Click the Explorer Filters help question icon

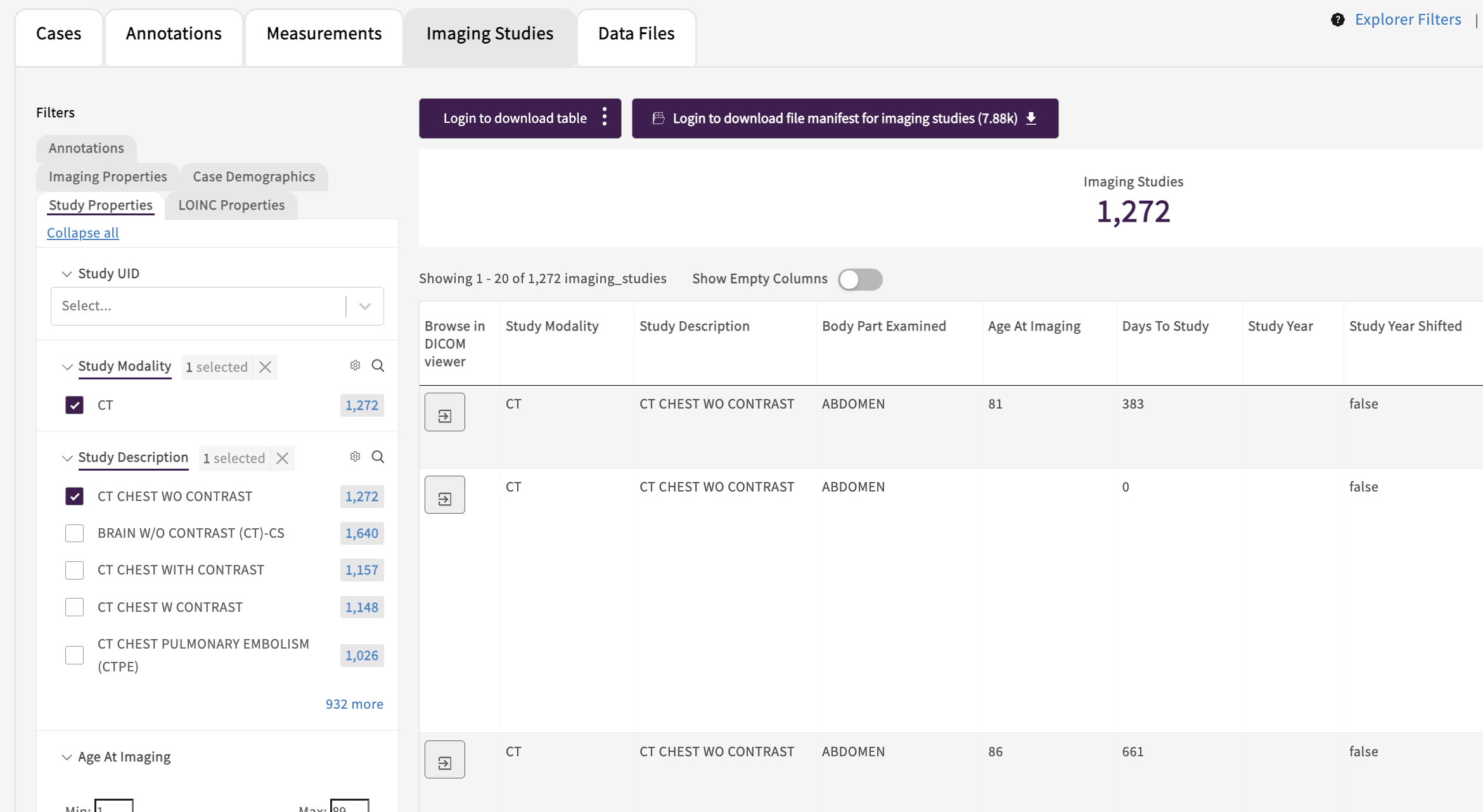[1337, 20]
